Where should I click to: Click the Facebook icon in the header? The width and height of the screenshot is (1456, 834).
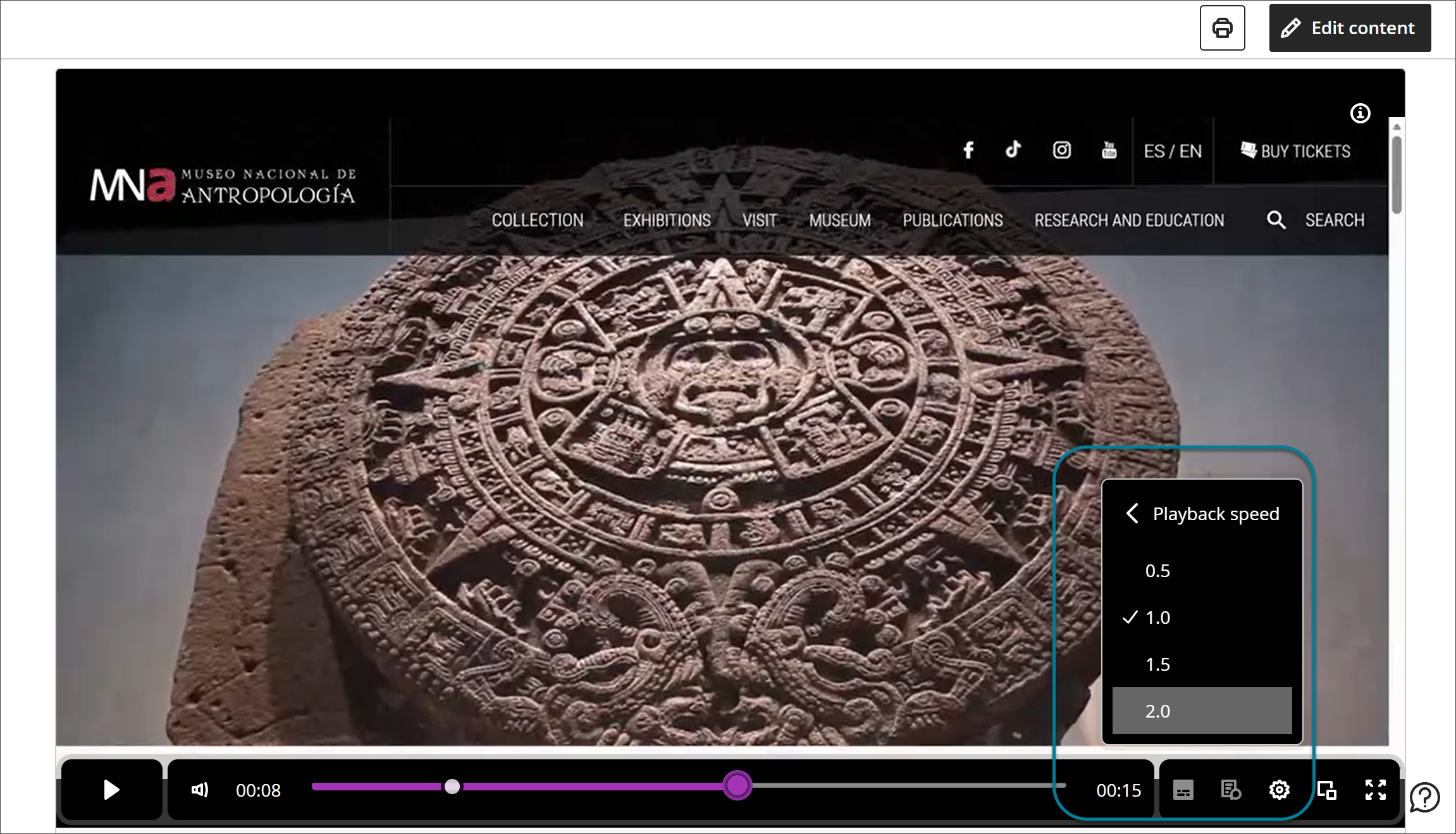[968, 150]
